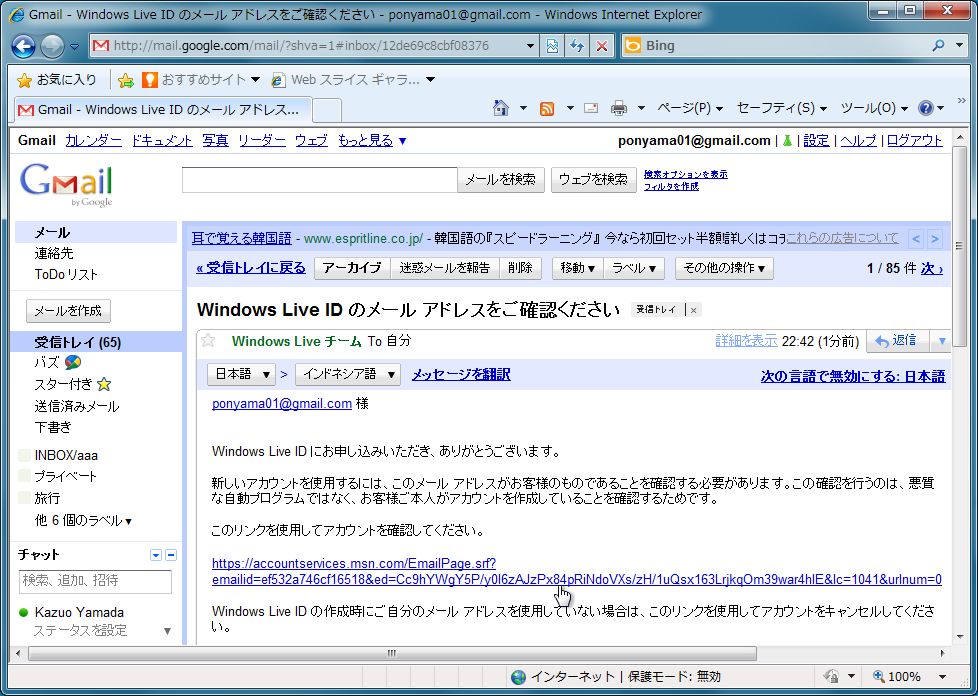Open Internet Explorer Help question icon
The height and width of the screenshot is (696, 978).
tap(926, 109)
